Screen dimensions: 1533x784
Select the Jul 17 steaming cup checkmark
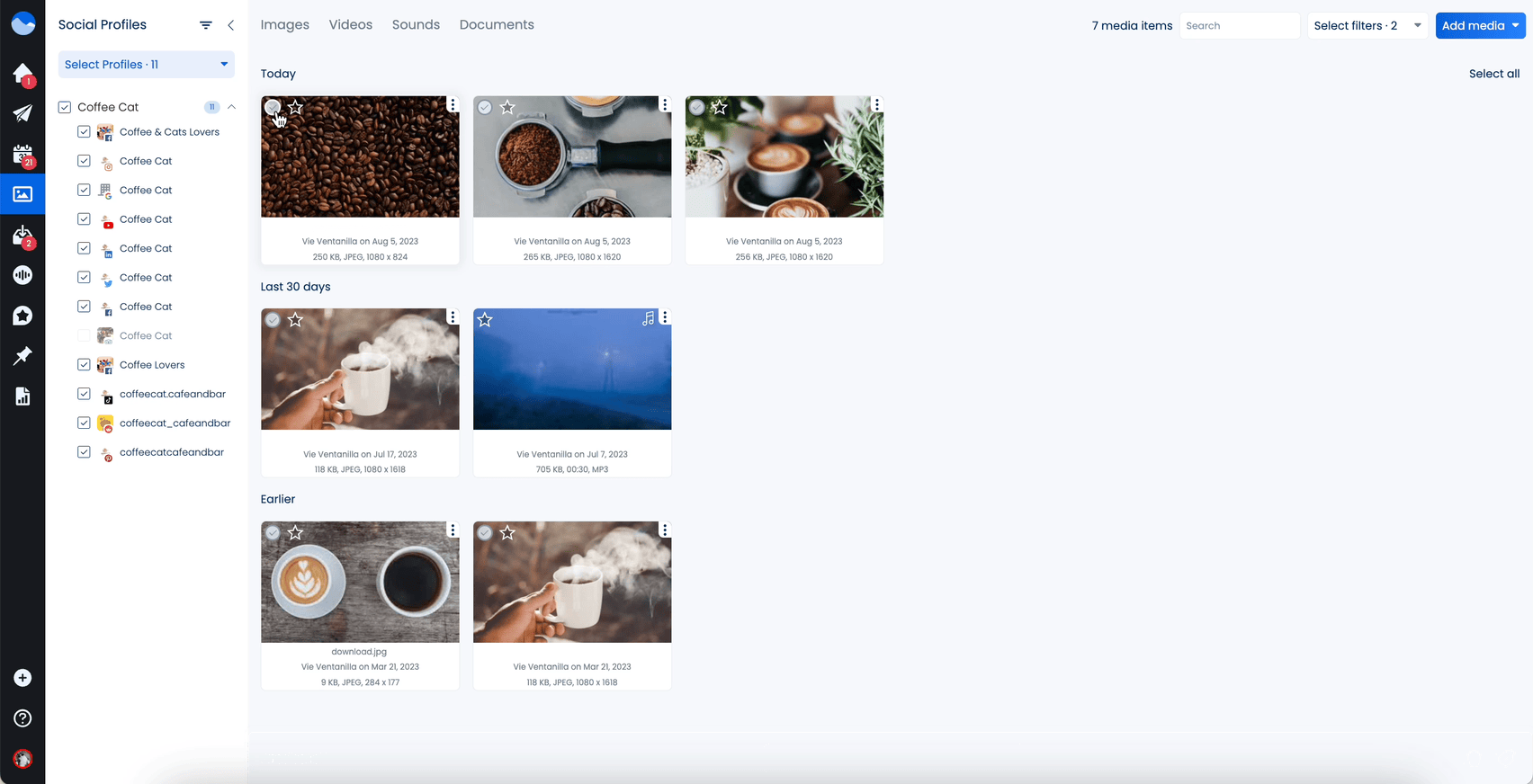pos(273,319)
